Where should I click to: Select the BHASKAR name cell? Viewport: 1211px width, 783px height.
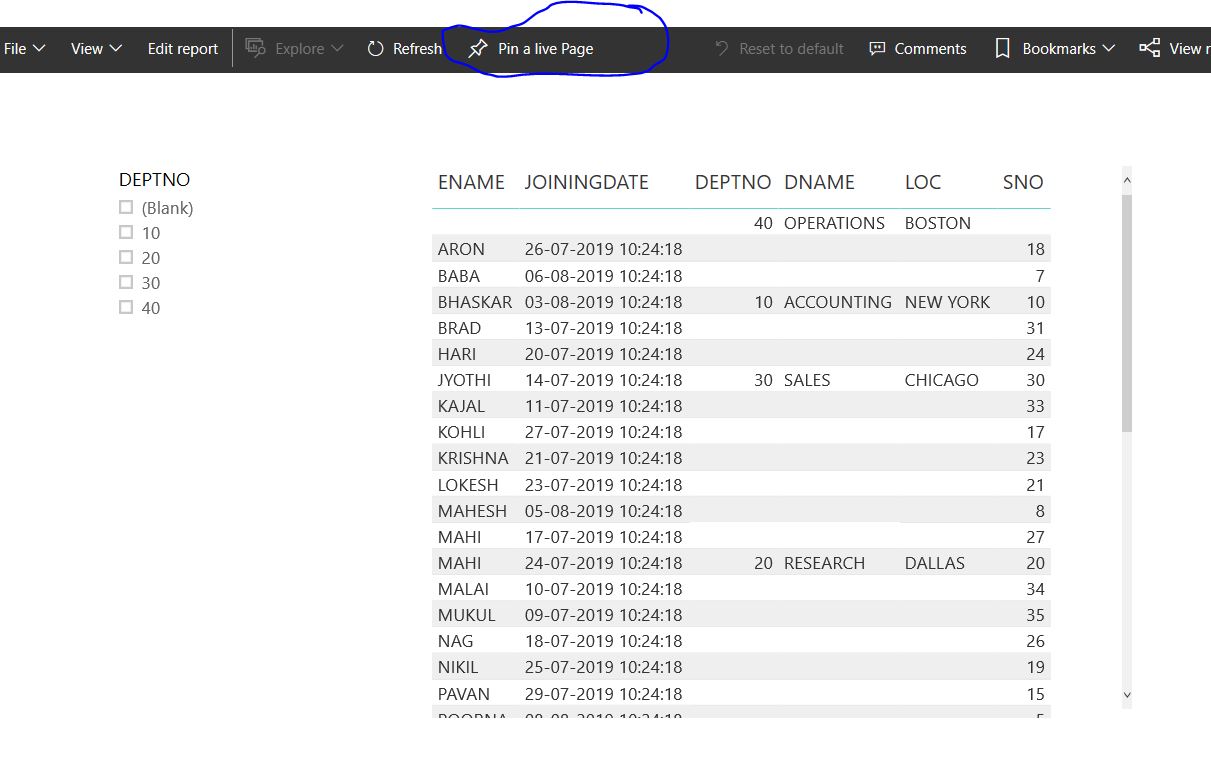coord(475,302)
